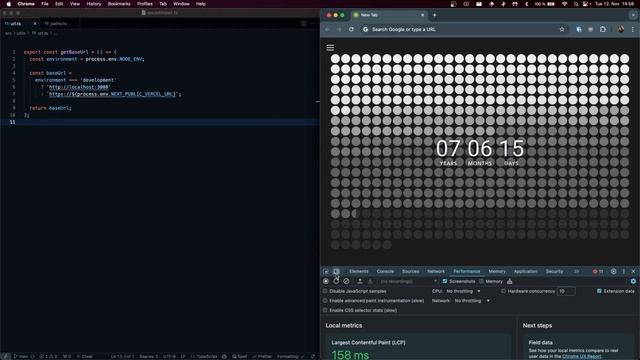The height and width of the screenshot is (360, 640).
Task: Start recording a performance profile
Action: tap(326, 281)
